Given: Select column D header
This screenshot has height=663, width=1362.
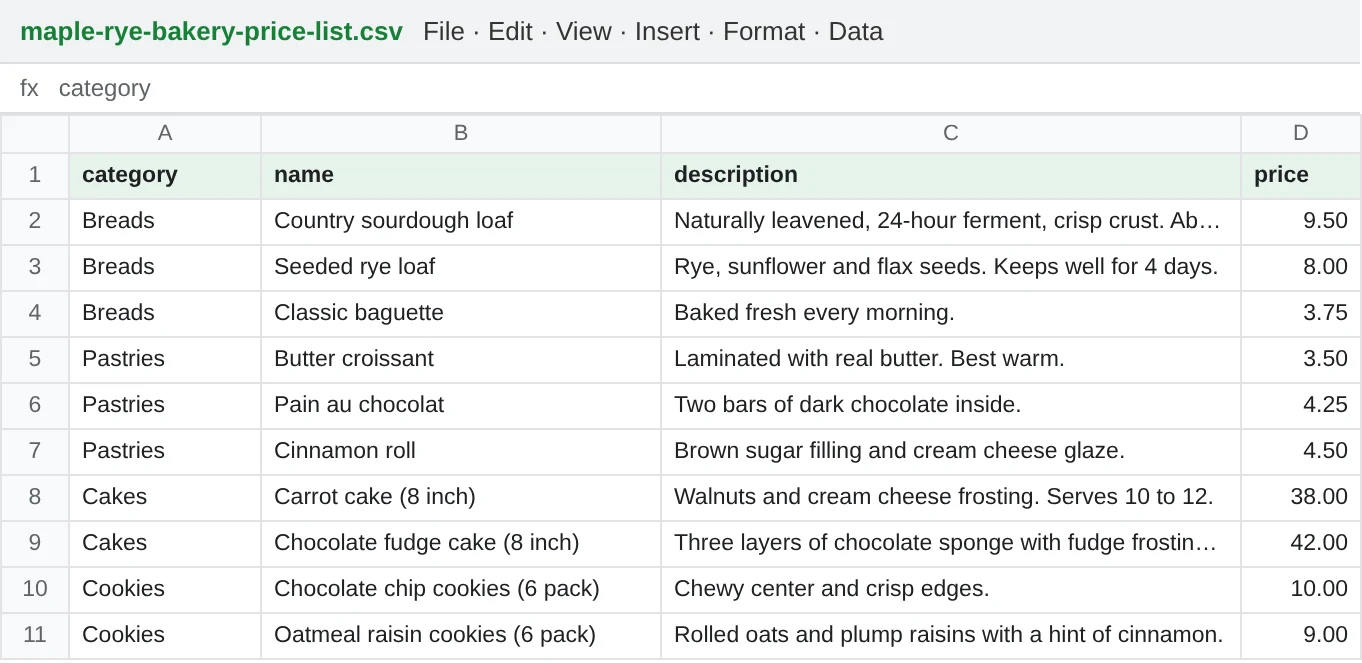Looking at the screenshot, I should click(x=1301, y=133).
